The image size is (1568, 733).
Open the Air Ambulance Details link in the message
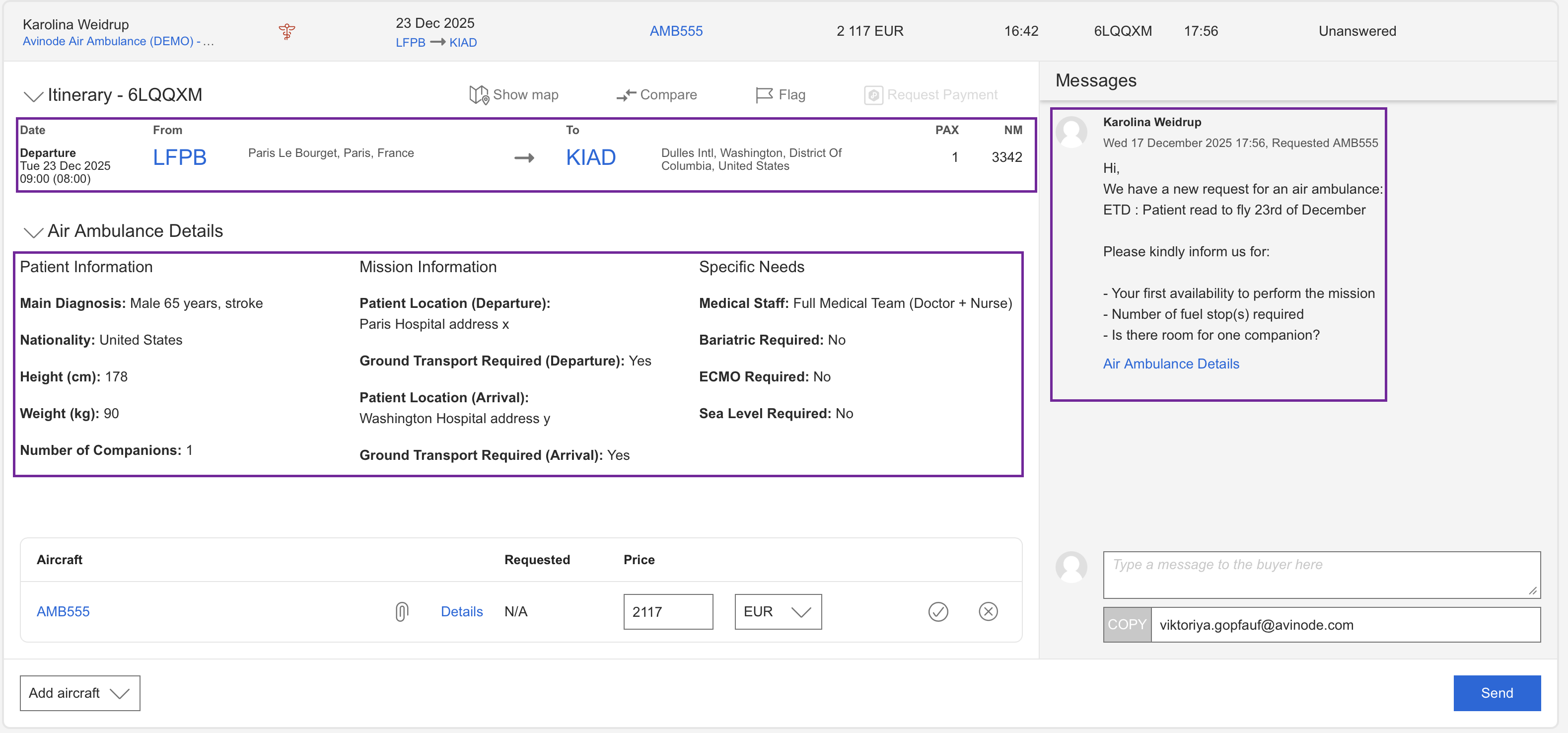[1170, 364]
